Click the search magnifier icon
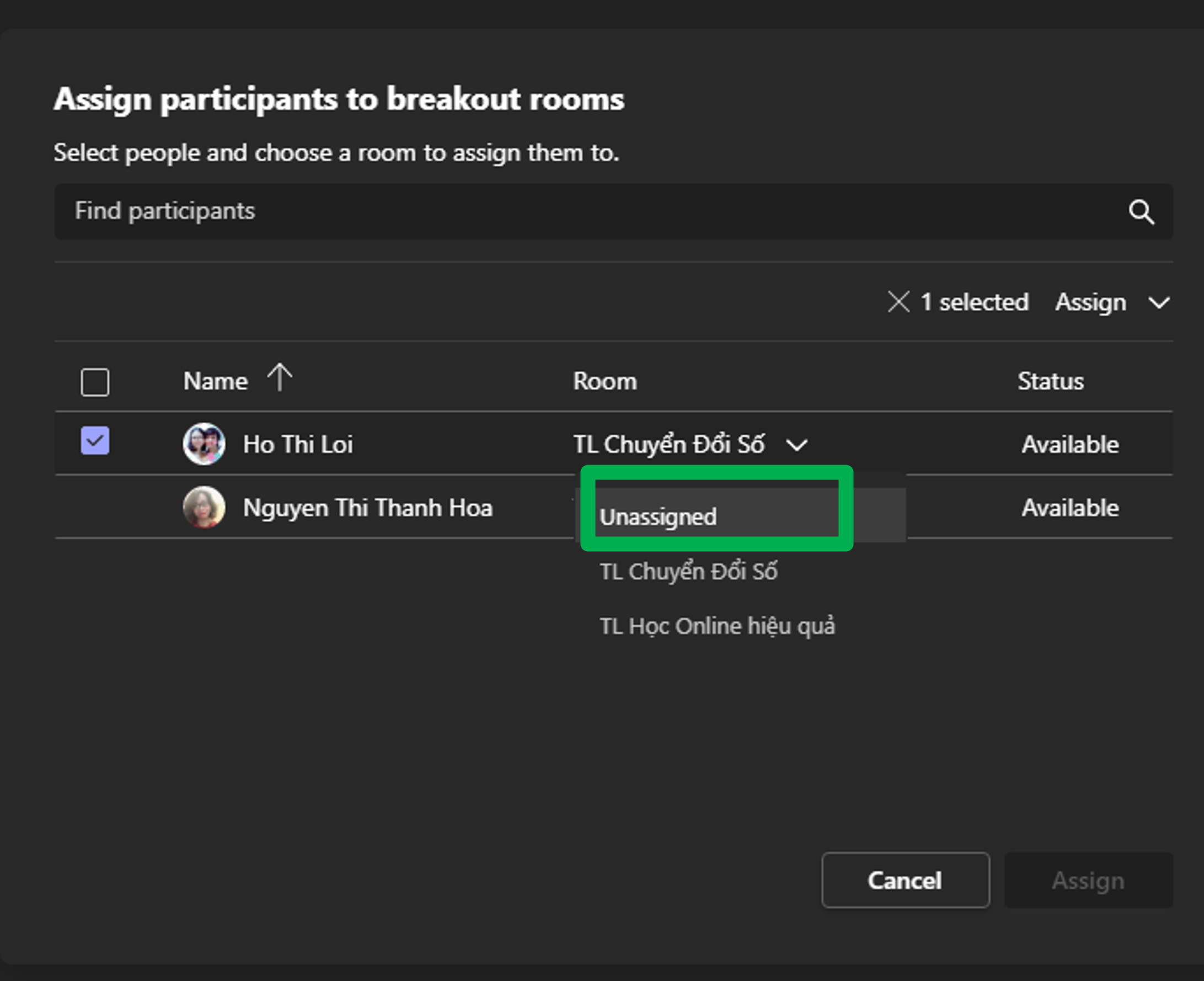 [x=1141, y=212]
